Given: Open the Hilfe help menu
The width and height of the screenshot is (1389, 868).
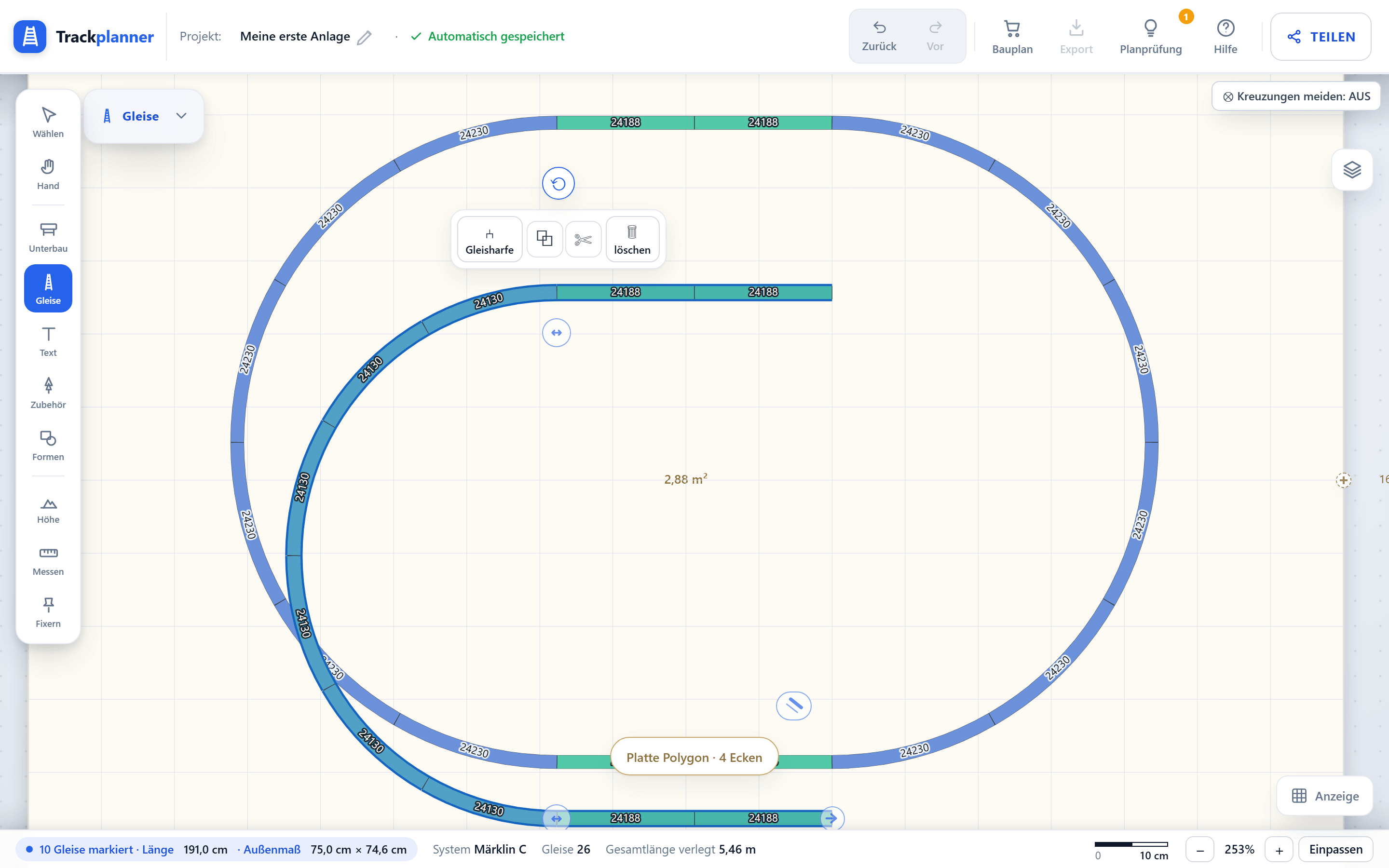Looking at the screenshot, I should pyautogui.click(x=1226, y=37).
